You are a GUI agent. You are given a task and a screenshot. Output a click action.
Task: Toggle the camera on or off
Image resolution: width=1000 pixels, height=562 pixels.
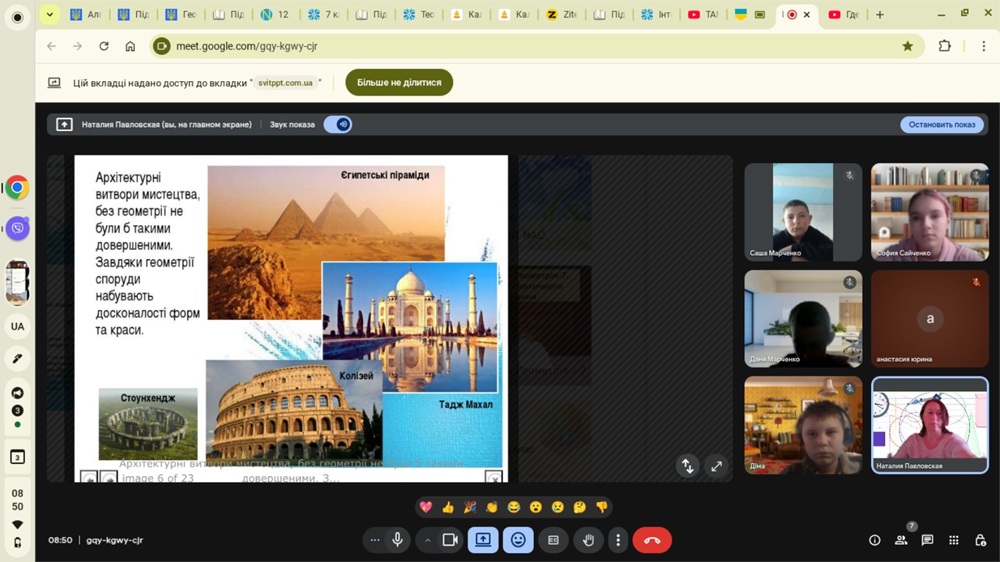(450, 540)
